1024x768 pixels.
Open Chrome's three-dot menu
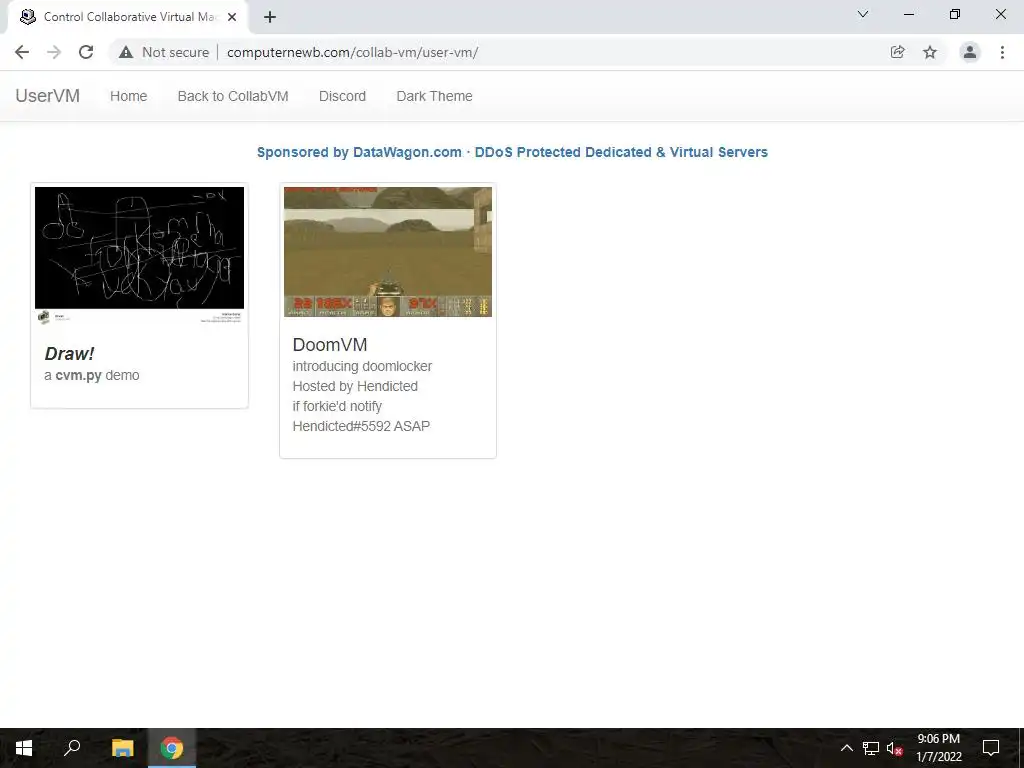pyautogui.click(x=1002, y=52)
